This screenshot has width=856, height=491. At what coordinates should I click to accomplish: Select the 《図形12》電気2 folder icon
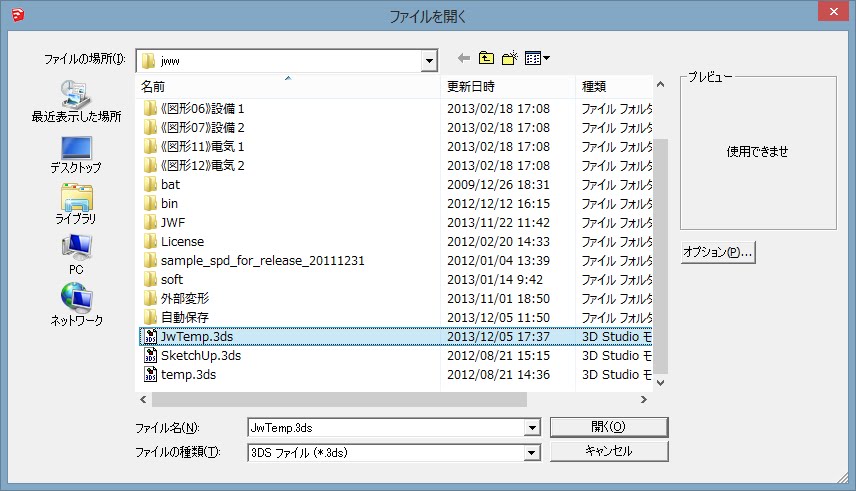coord(150,165)
